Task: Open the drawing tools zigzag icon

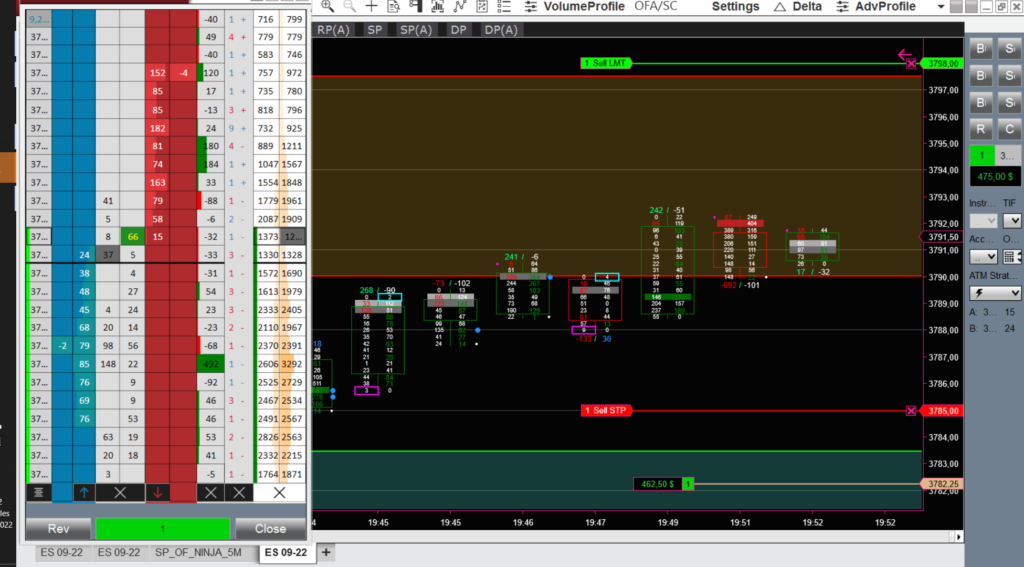Action: pyautogui.click(x=460, y=7)
